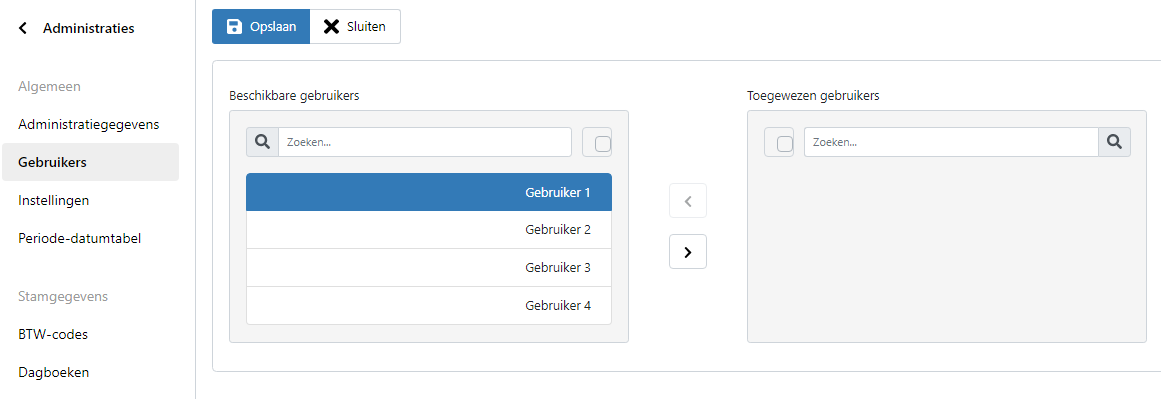The height and width of the screenshot is (399, 1161).
Task: Select Gebruiker 2 in the list
Action: (429, 229)
